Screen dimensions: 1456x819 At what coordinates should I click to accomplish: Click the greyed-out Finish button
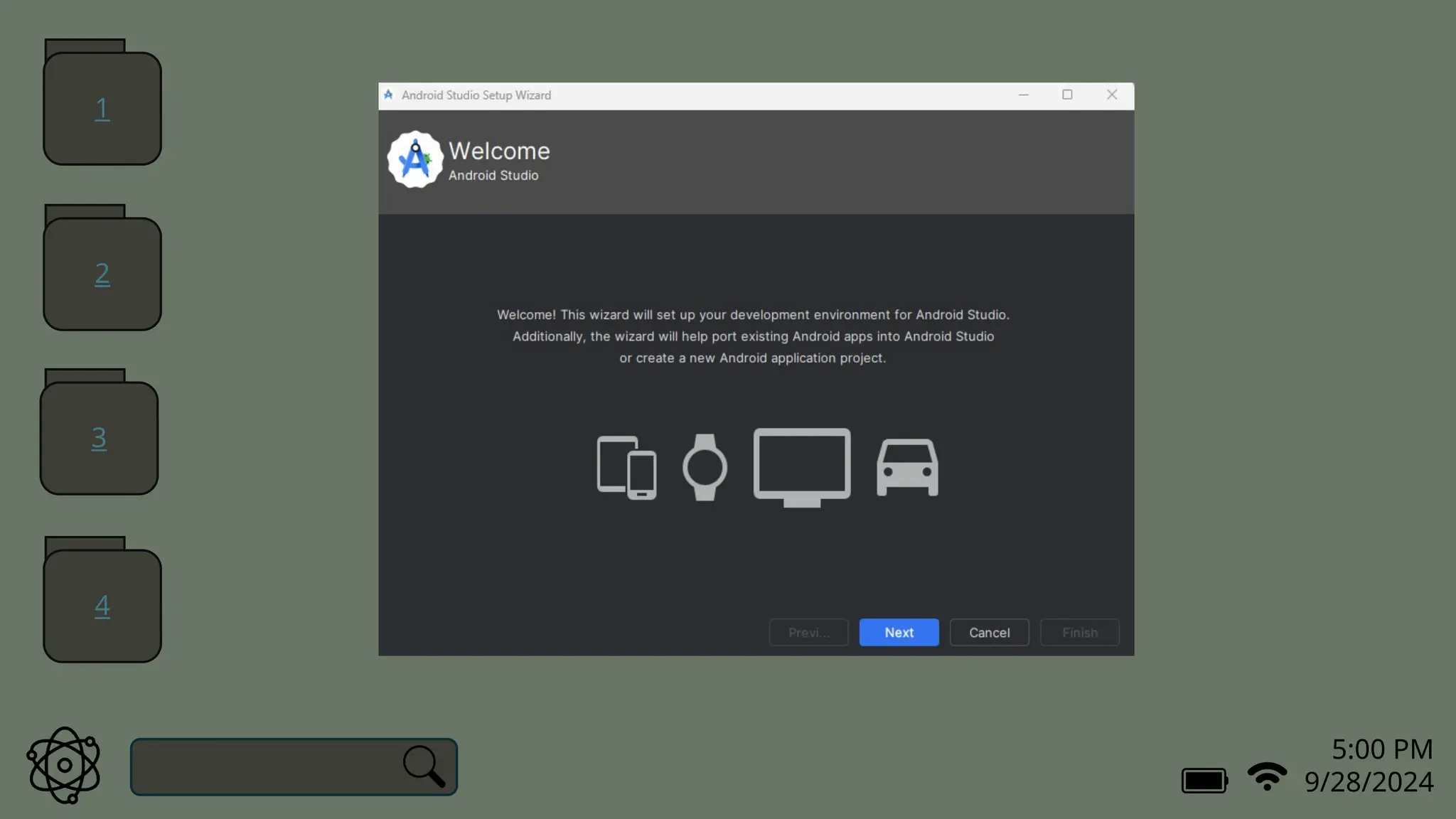click(x=1079, y=632)
